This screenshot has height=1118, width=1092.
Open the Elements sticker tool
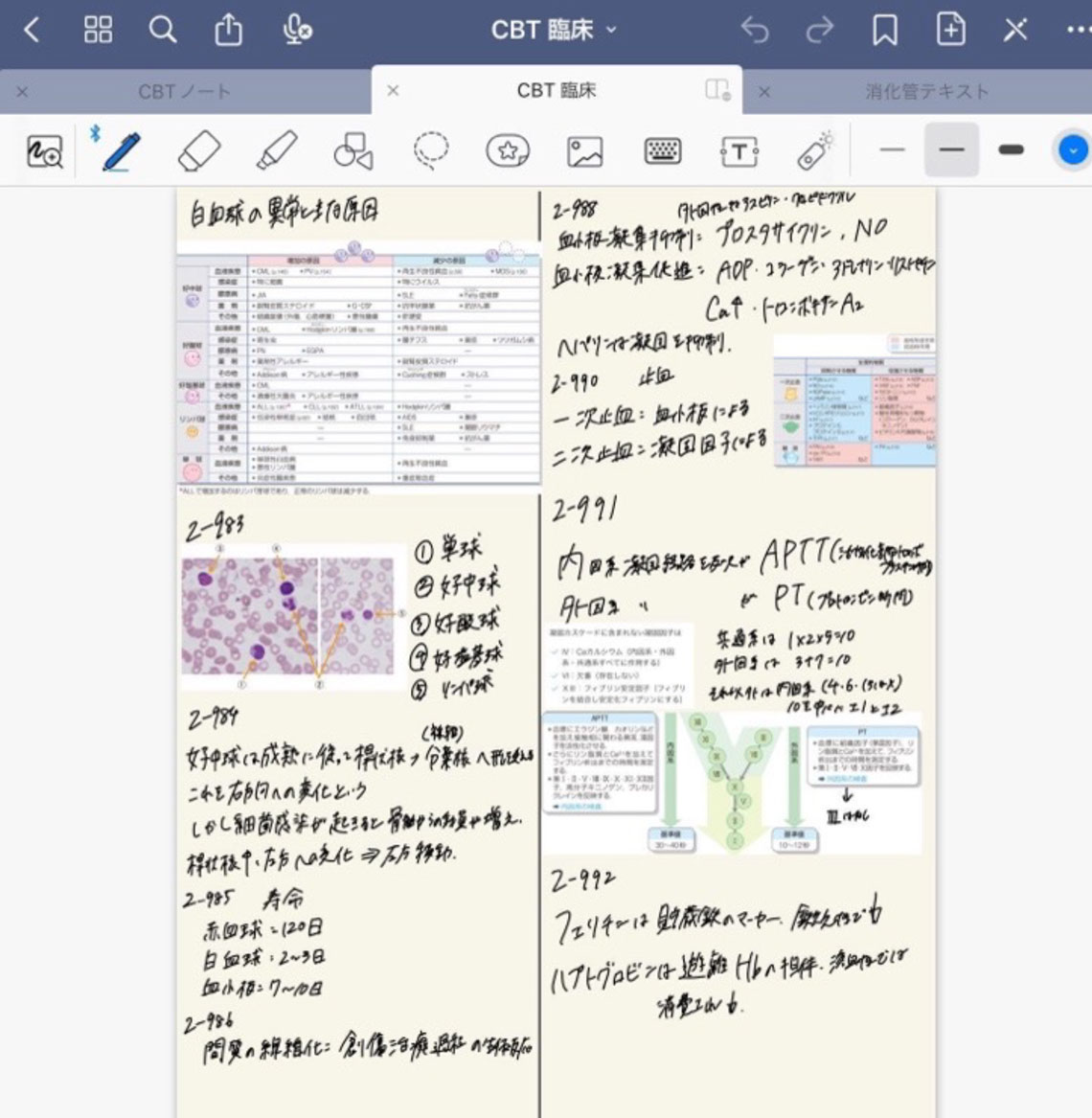click(508, 151)
